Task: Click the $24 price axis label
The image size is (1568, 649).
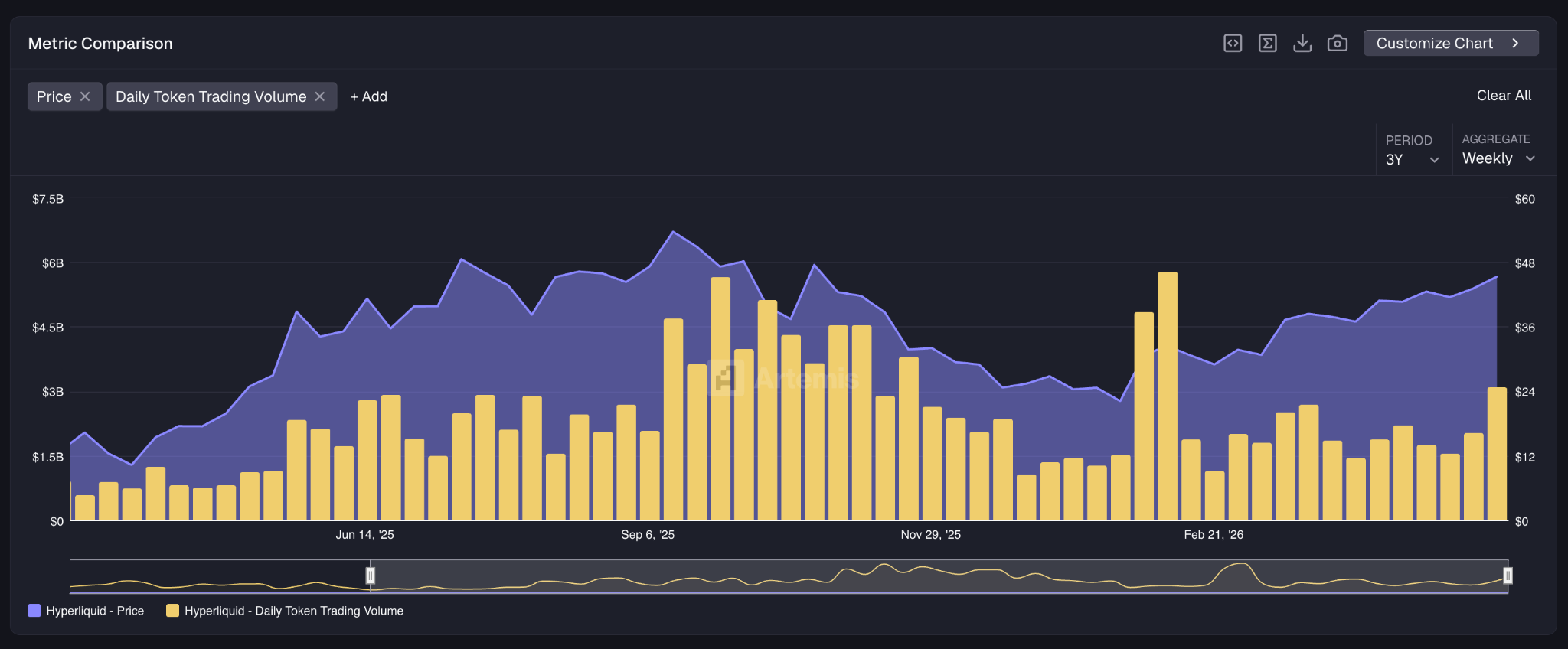Action: coord(1525,392)
